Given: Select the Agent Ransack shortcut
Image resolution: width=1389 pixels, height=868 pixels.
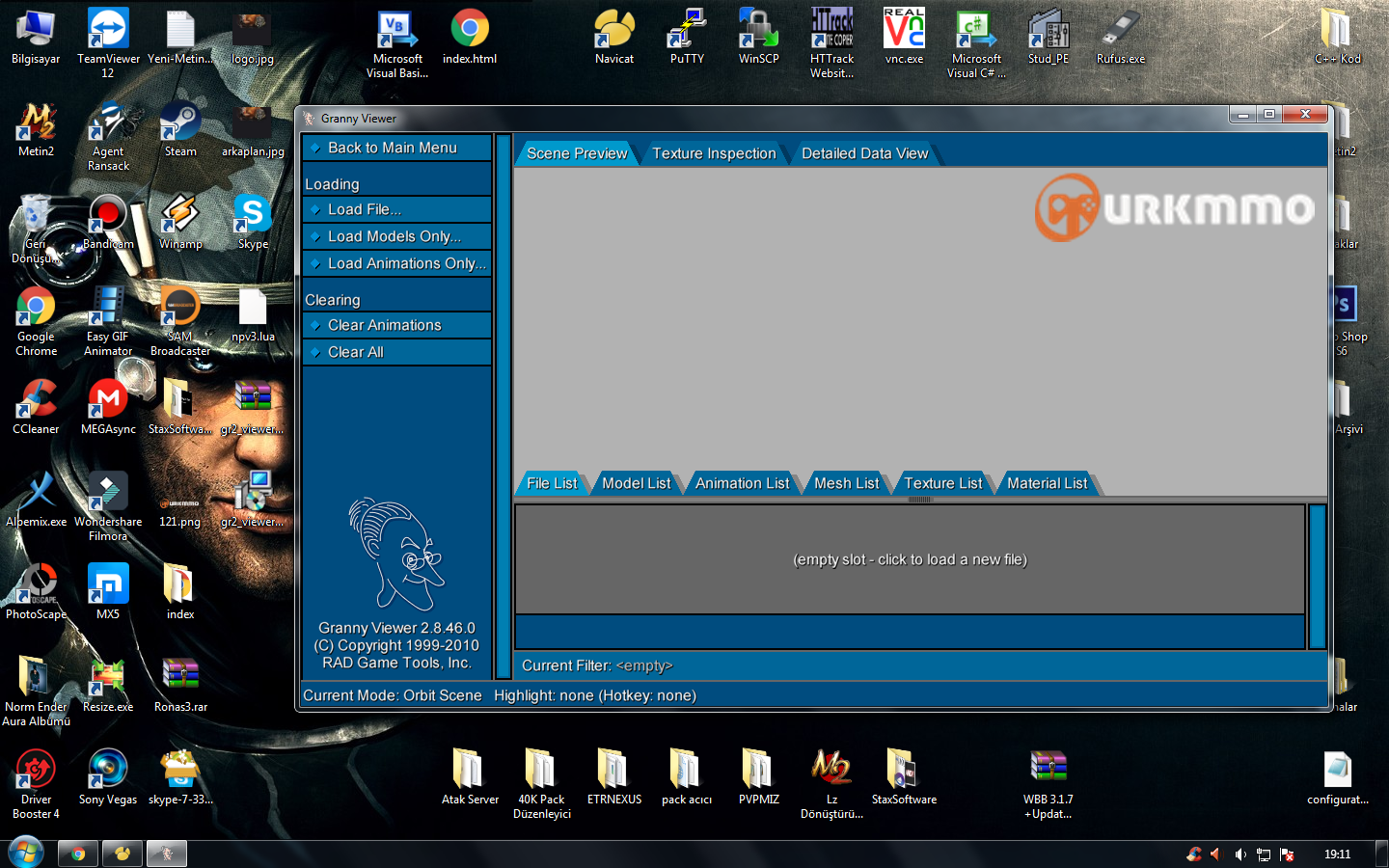Looking at the screenshot, I should [108, 136].
